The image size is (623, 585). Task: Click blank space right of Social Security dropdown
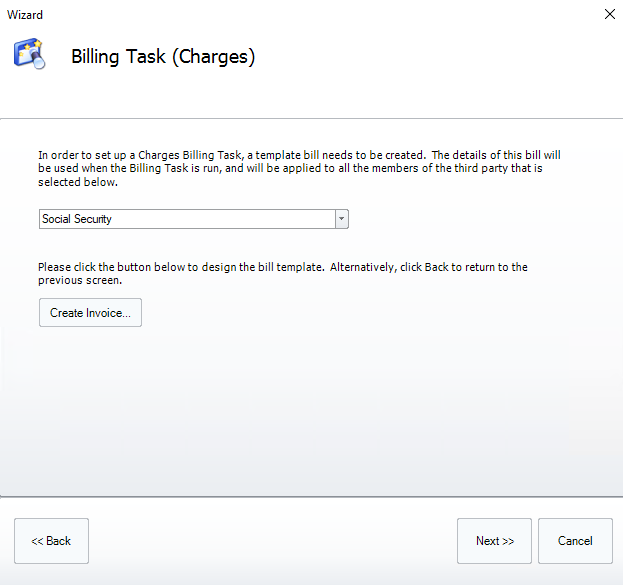[x=470, y=219]
